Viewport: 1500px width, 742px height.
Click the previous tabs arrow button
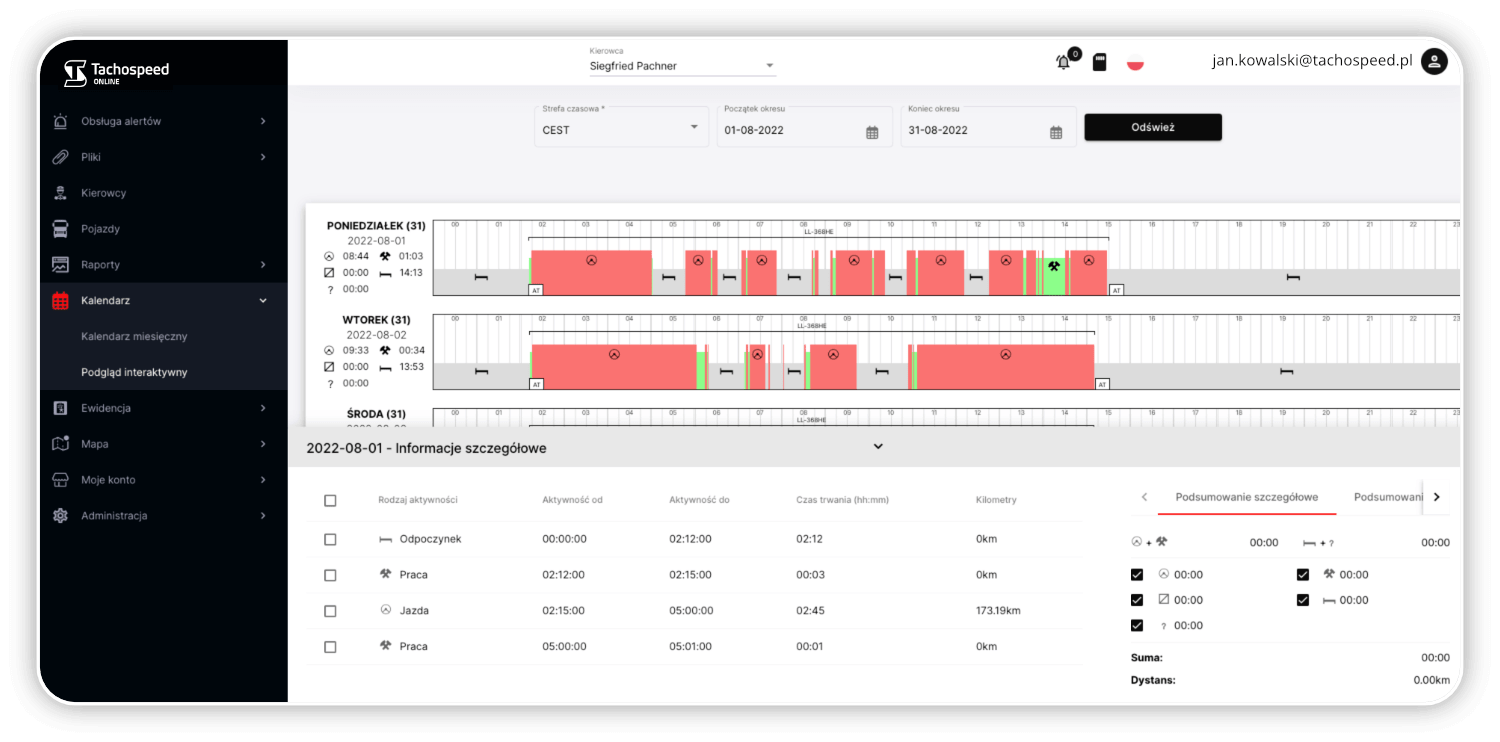tap(1144, 497)
